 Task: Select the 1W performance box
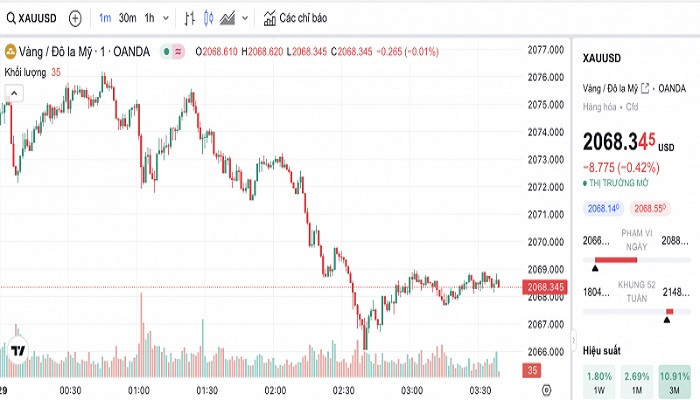click(x=599, y=381)
